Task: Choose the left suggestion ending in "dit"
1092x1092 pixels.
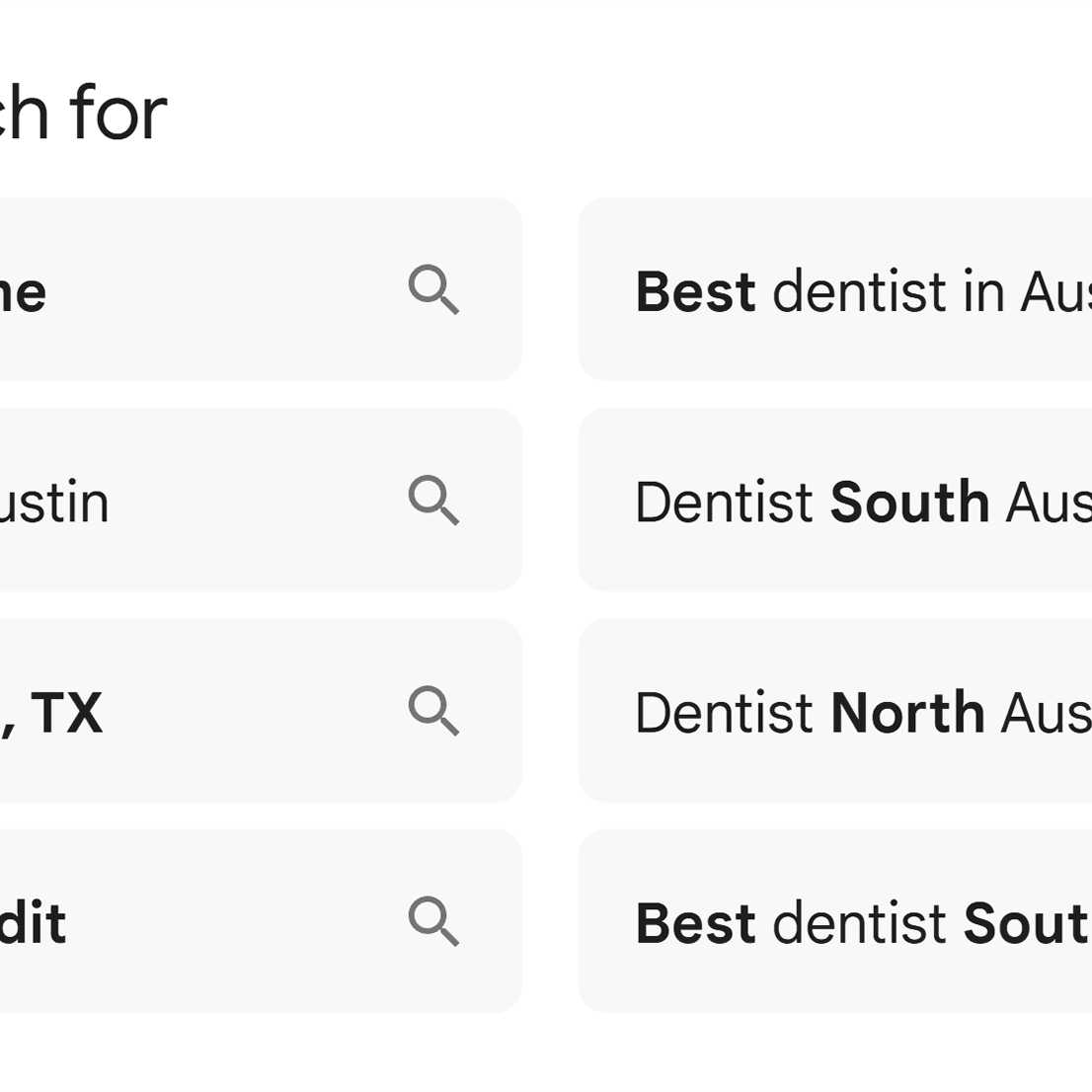Action: click(x=197, y=921)
